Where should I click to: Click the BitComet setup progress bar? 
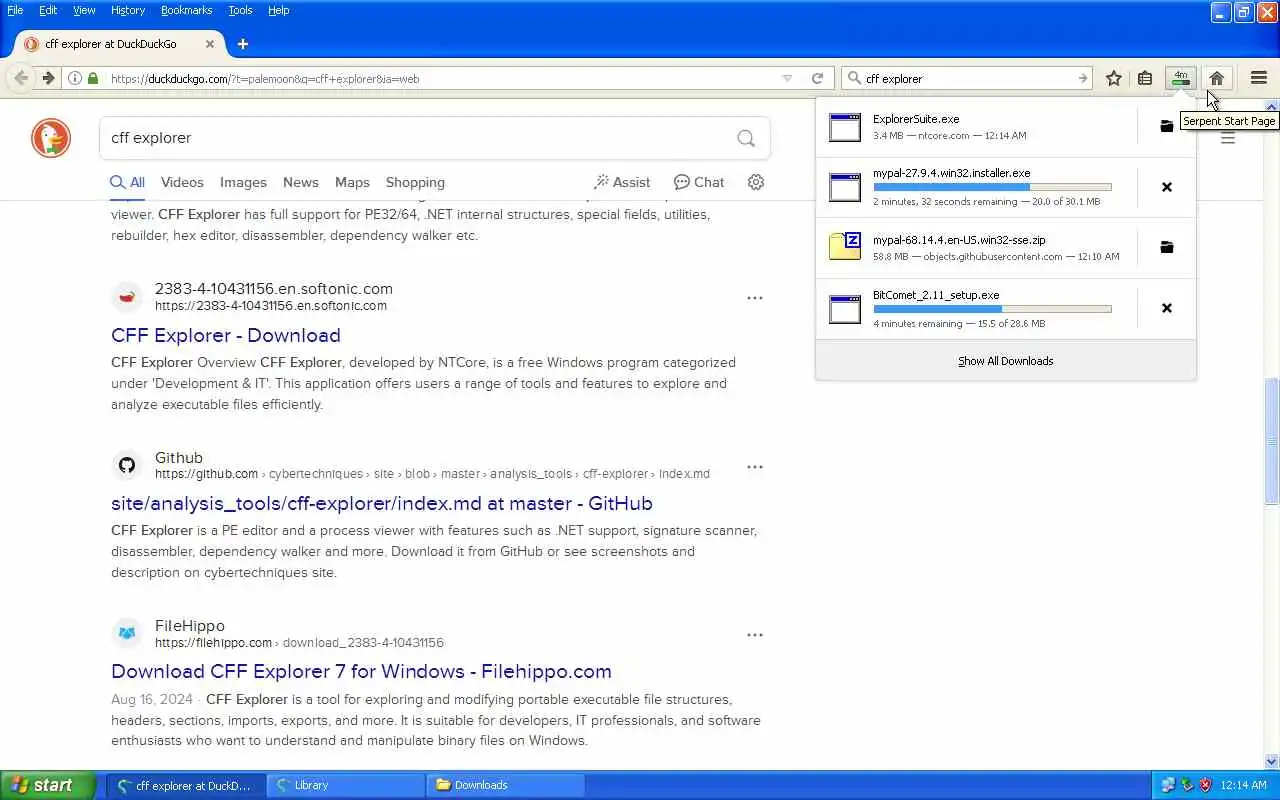992,309
